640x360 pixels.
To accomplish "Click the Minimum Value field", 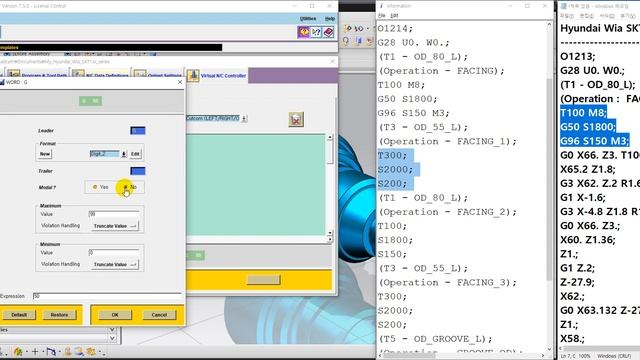I will coord(114,253).
